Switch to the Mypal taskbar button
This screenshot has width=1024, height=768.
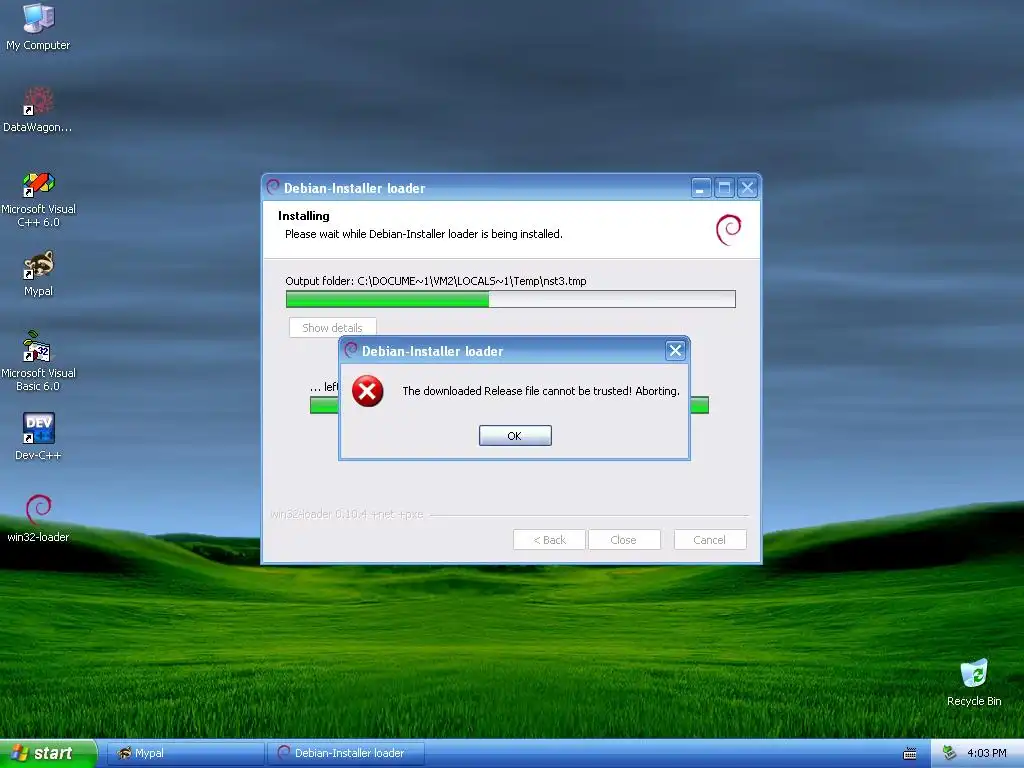click(x=185, y=753)
